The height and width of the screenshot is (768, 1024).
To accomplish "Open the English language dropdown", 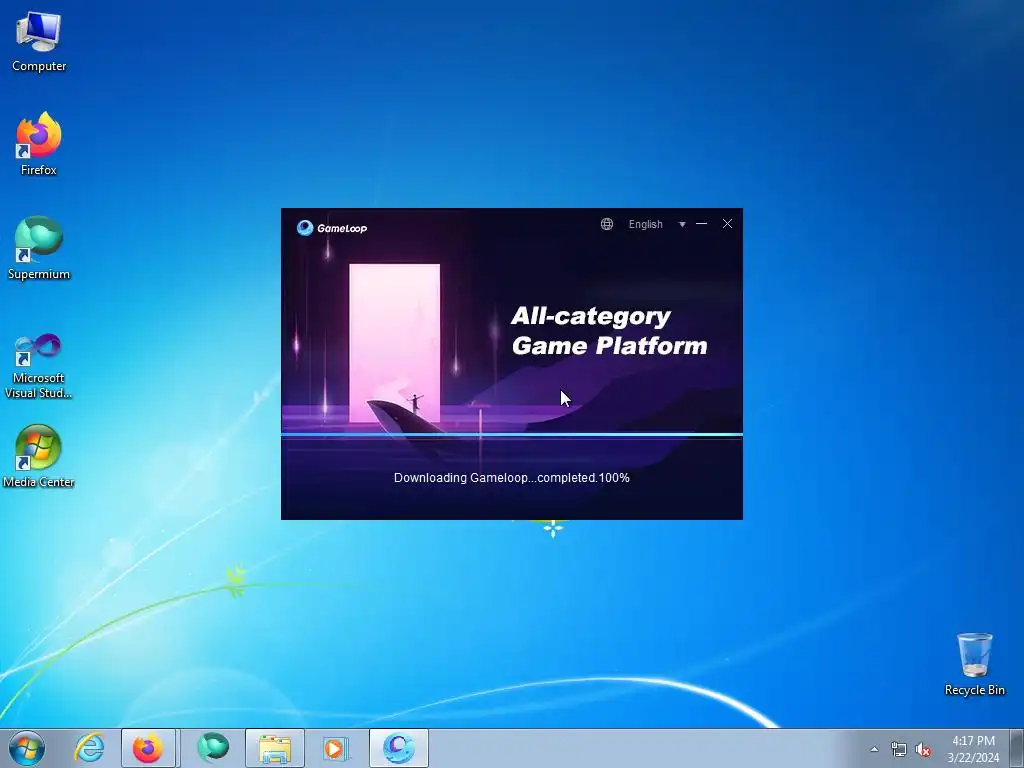I will tap(645, 224).
